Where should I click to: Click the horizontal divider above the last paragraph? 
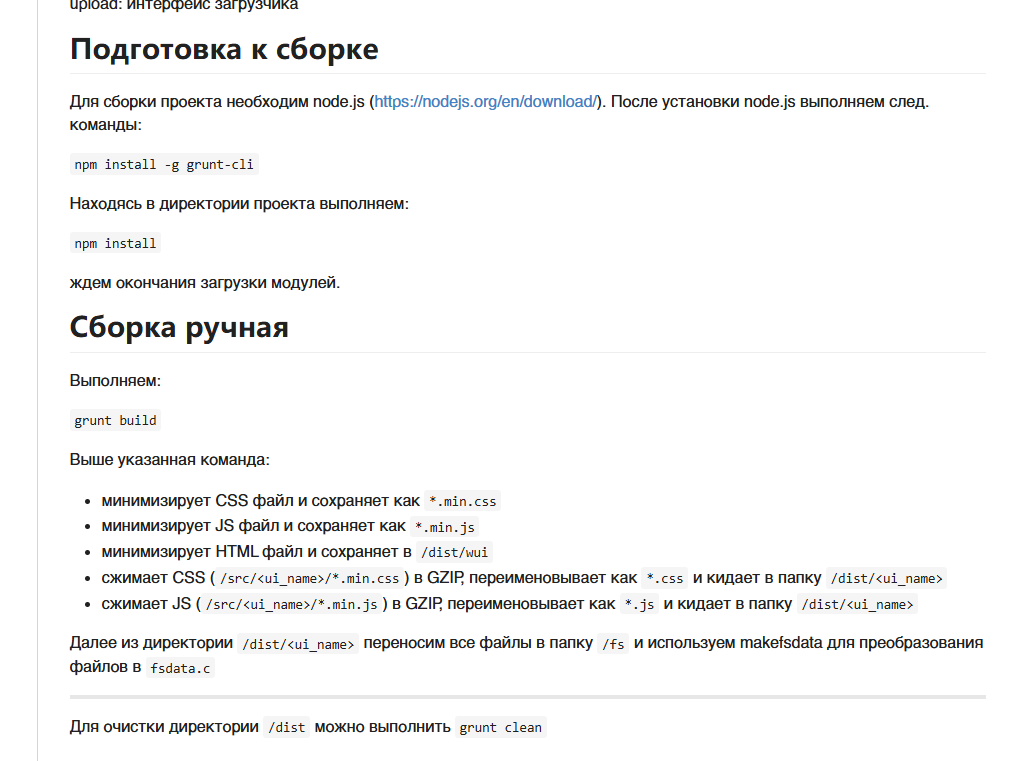pyautogui.click(x=527, y=696)
